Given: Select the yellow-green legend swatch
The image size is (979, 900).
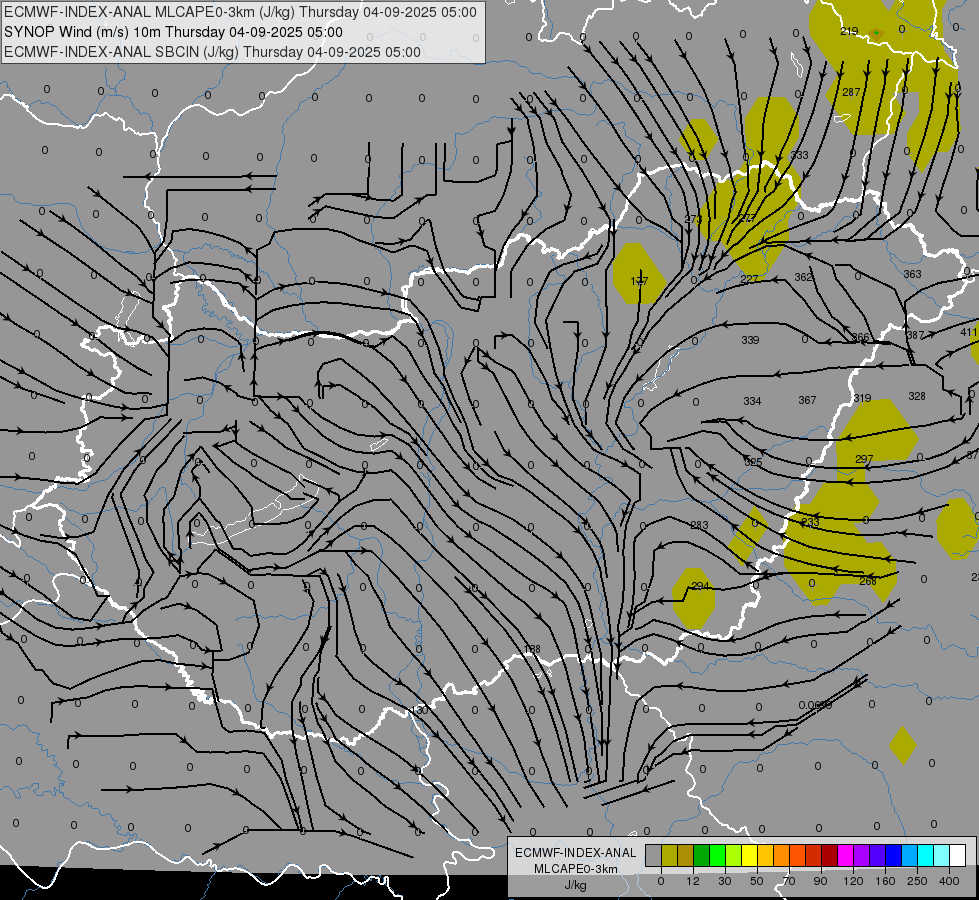Looking at the screenshot, I should (x=734, y=856).
